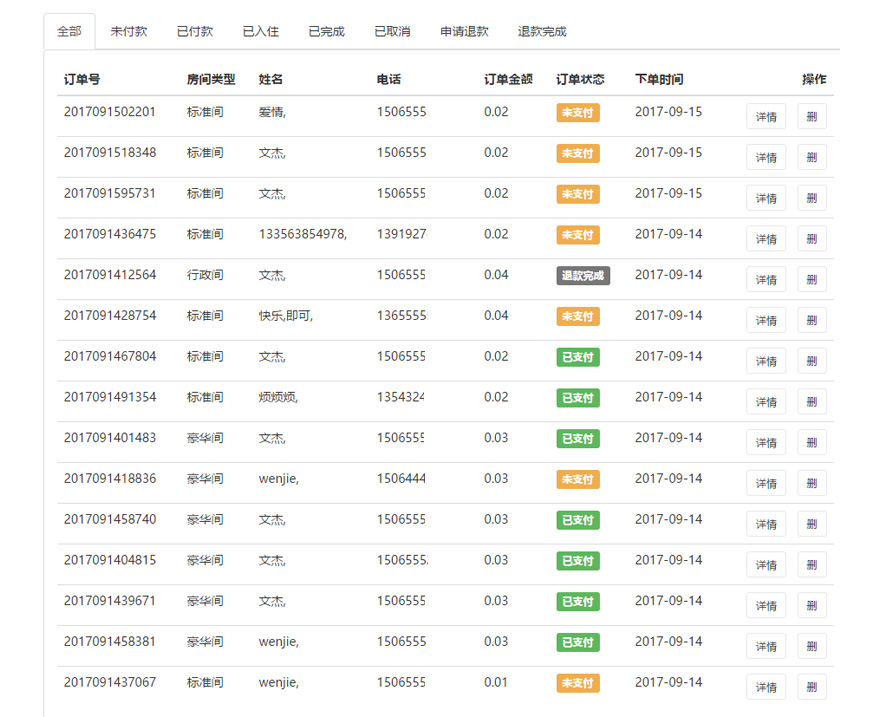Click 已支付 badge for order 2017091467804
Image resolution: width=880 pixels, height=717 pixels.
pos(578,357)
